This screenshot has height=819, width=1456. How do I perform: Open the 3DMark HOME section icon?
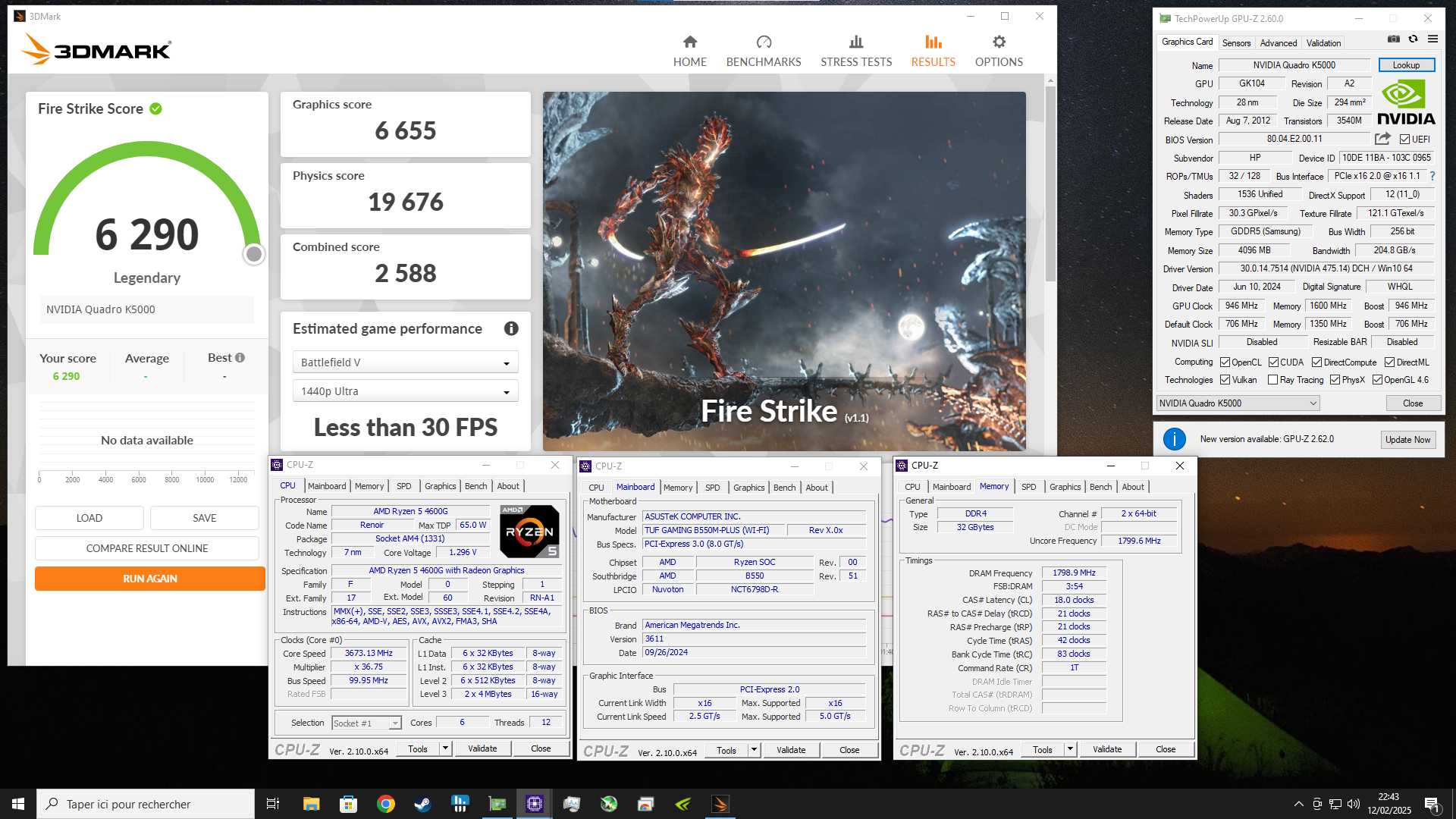pyautogui.click(x=689, y=42)
